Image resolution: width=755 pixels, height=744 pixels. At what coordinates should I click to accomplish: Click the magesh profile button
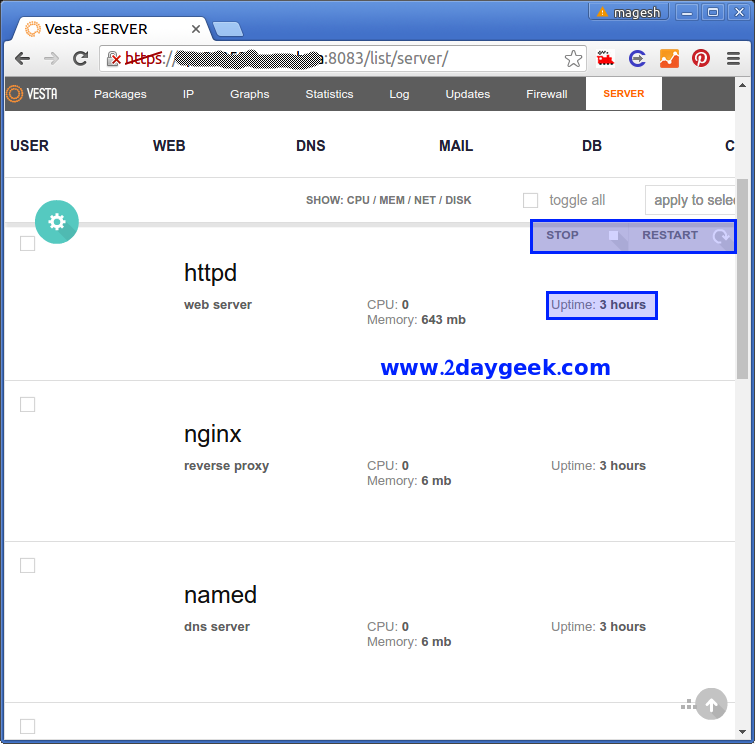point(629,12)
